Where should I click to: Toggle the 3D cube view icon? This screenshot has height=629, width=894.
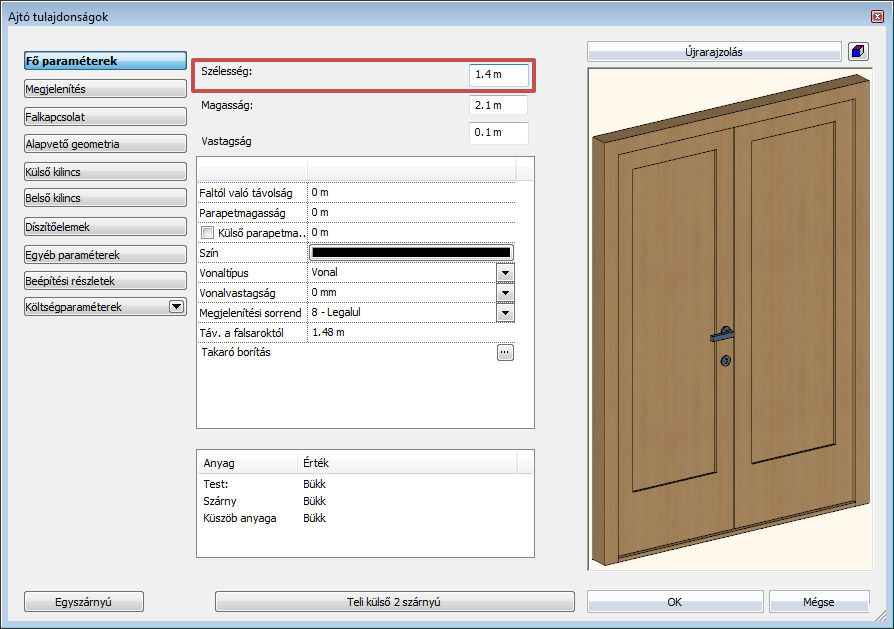858,51
